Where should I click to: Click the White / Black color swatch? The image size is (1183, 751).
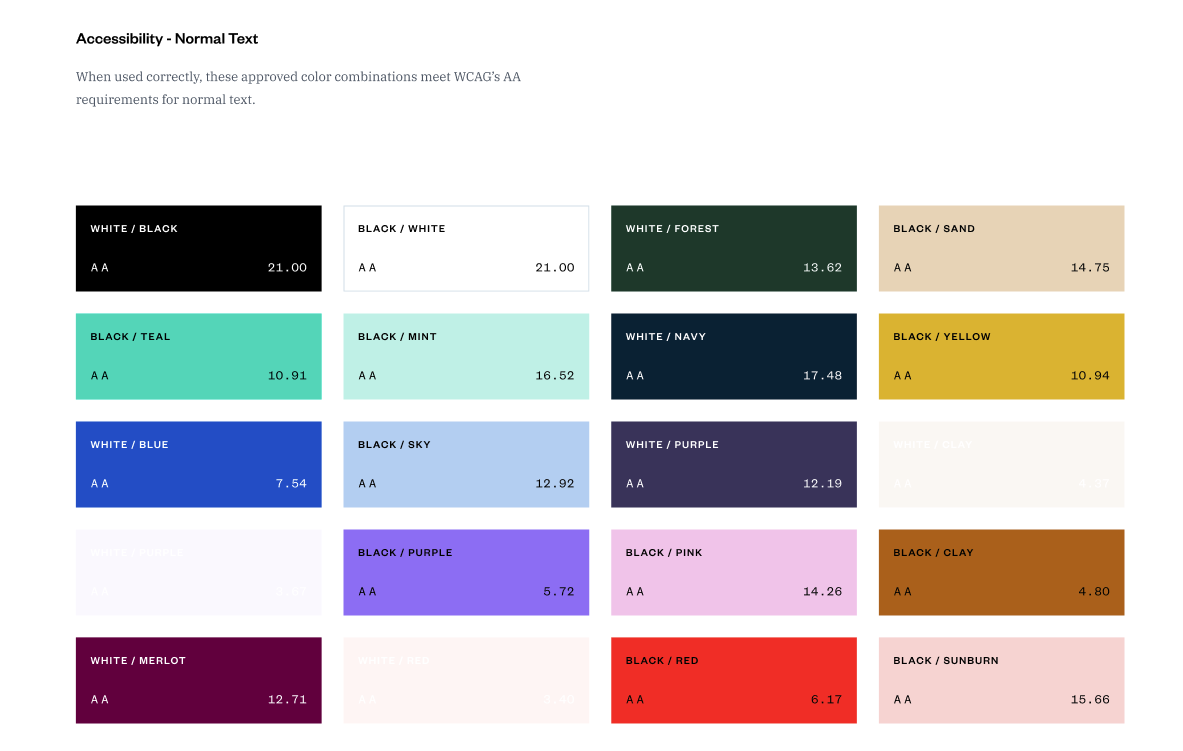coord(198,248)
